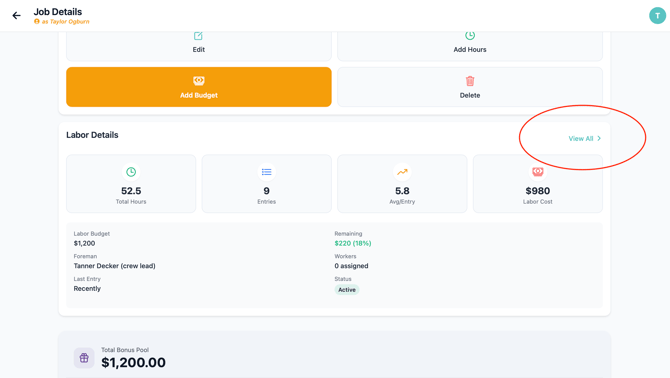Viewport: 670px width, 378px height.
Task: Expand labor details via chevron arrow
Action: point(599,138)
